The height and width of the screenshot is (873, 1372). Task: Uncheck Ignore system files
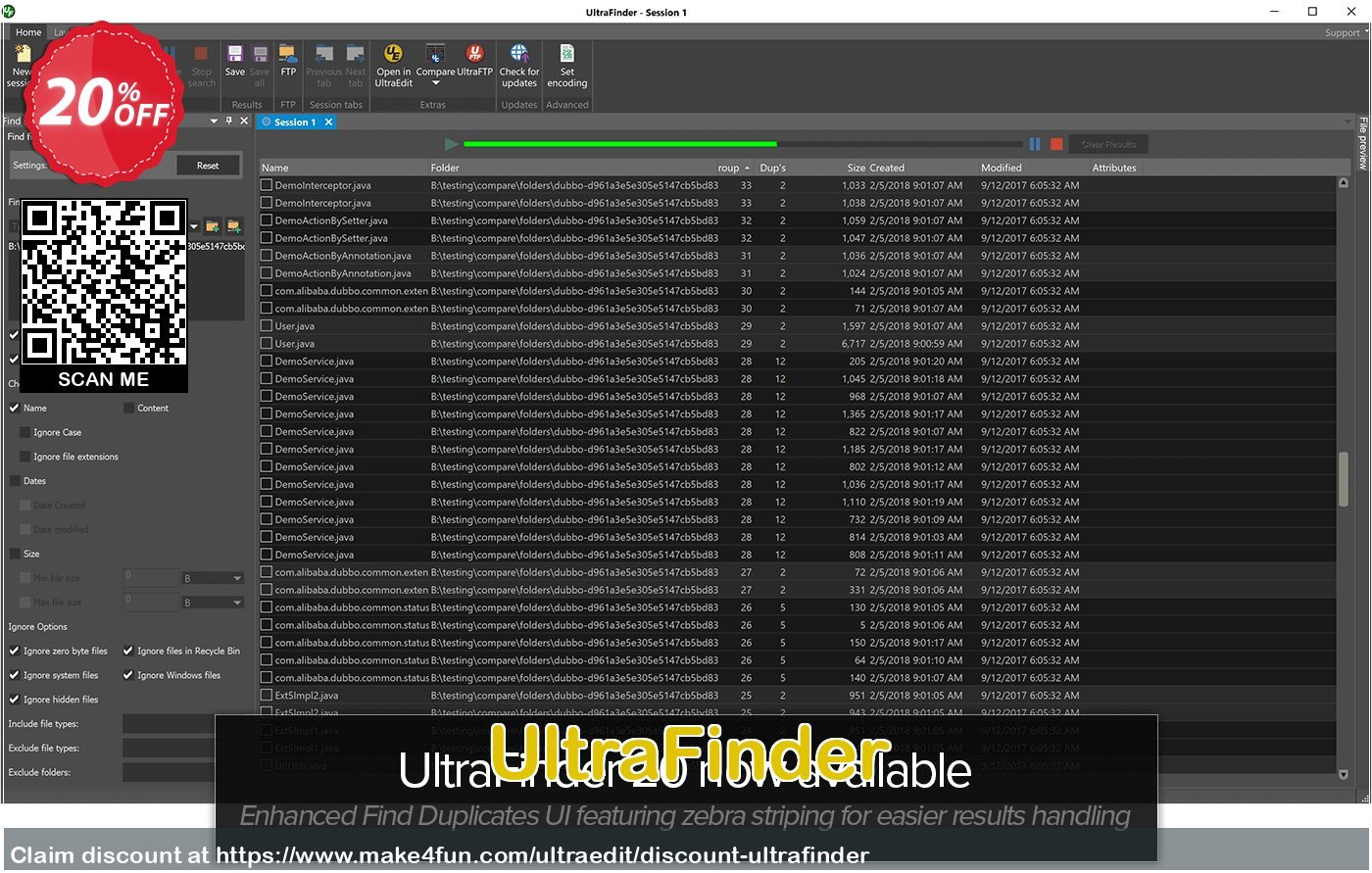tap(15, 675)
